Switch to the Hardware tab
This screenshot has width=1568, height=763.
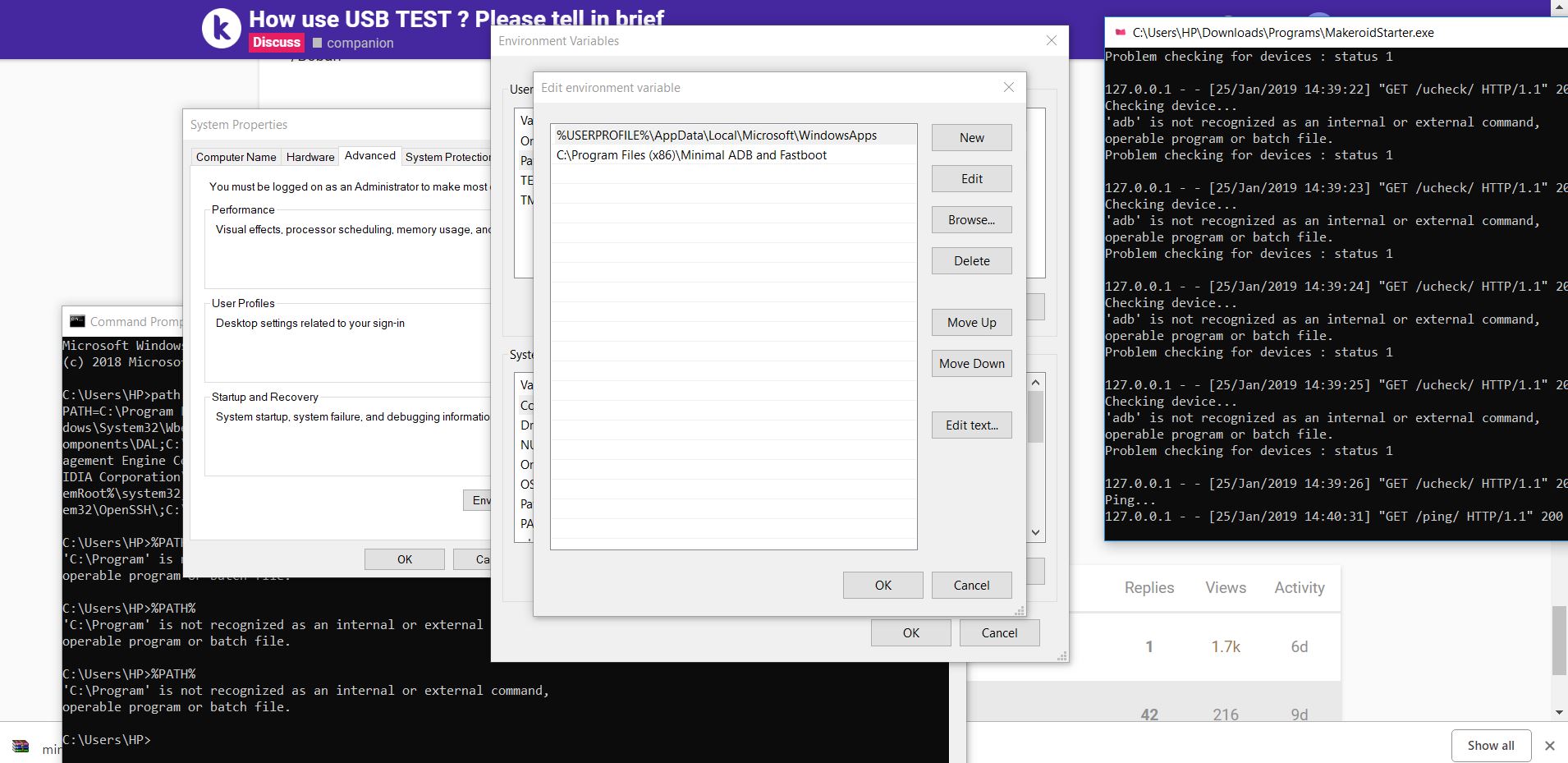310,157
